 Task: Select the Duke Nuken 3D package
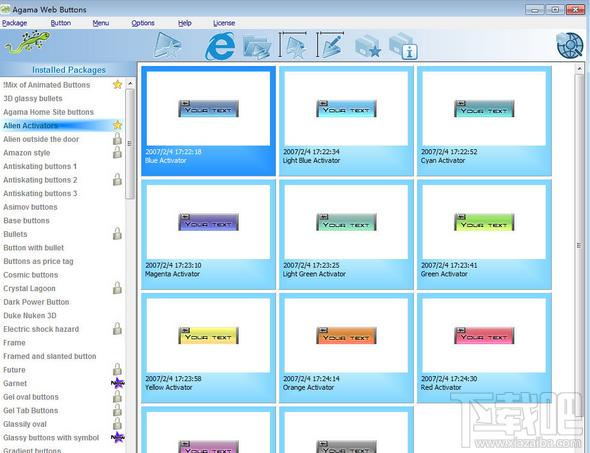pos(30,316)
